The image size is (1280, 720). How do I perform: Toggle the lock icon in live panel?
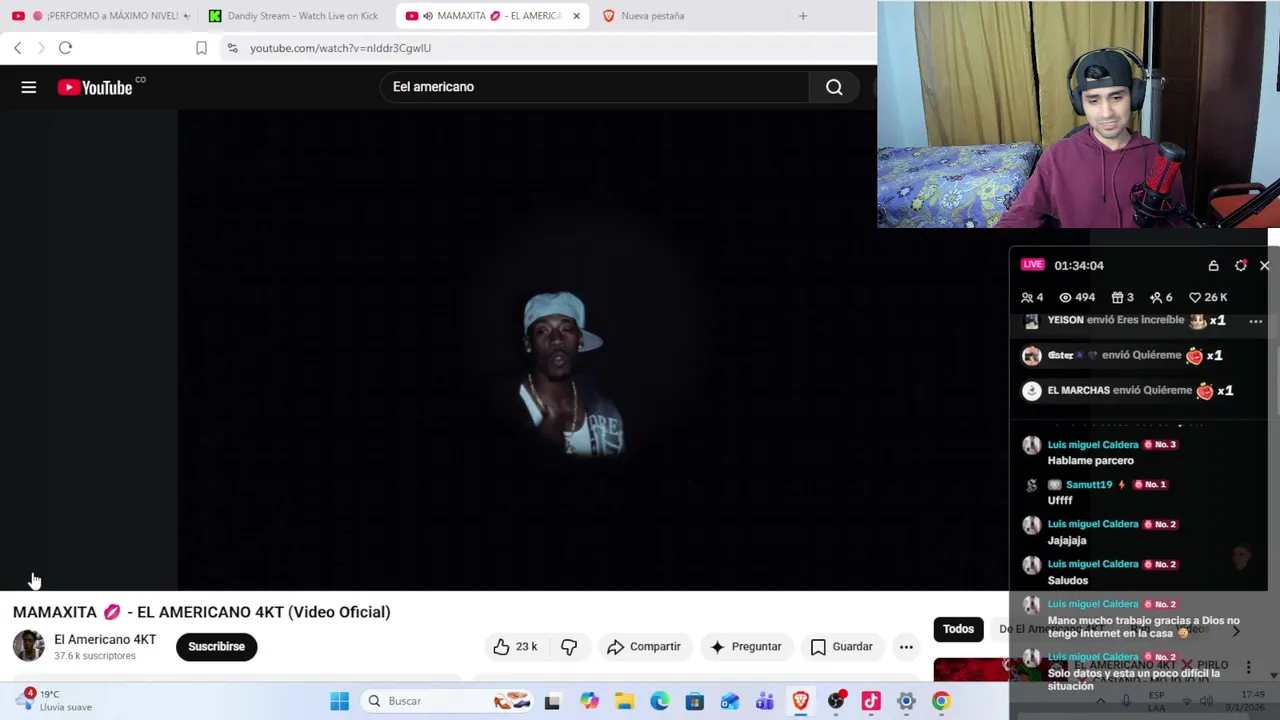(1213, 266)
